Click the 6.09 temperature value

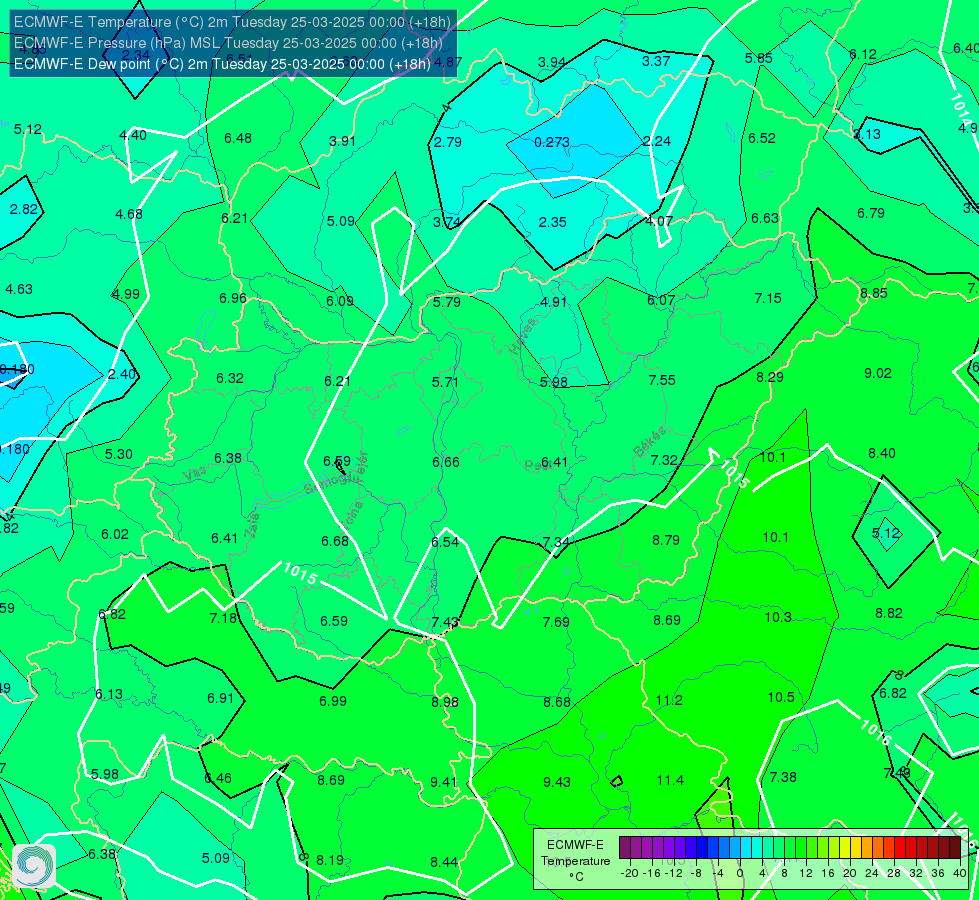(340, 302)
